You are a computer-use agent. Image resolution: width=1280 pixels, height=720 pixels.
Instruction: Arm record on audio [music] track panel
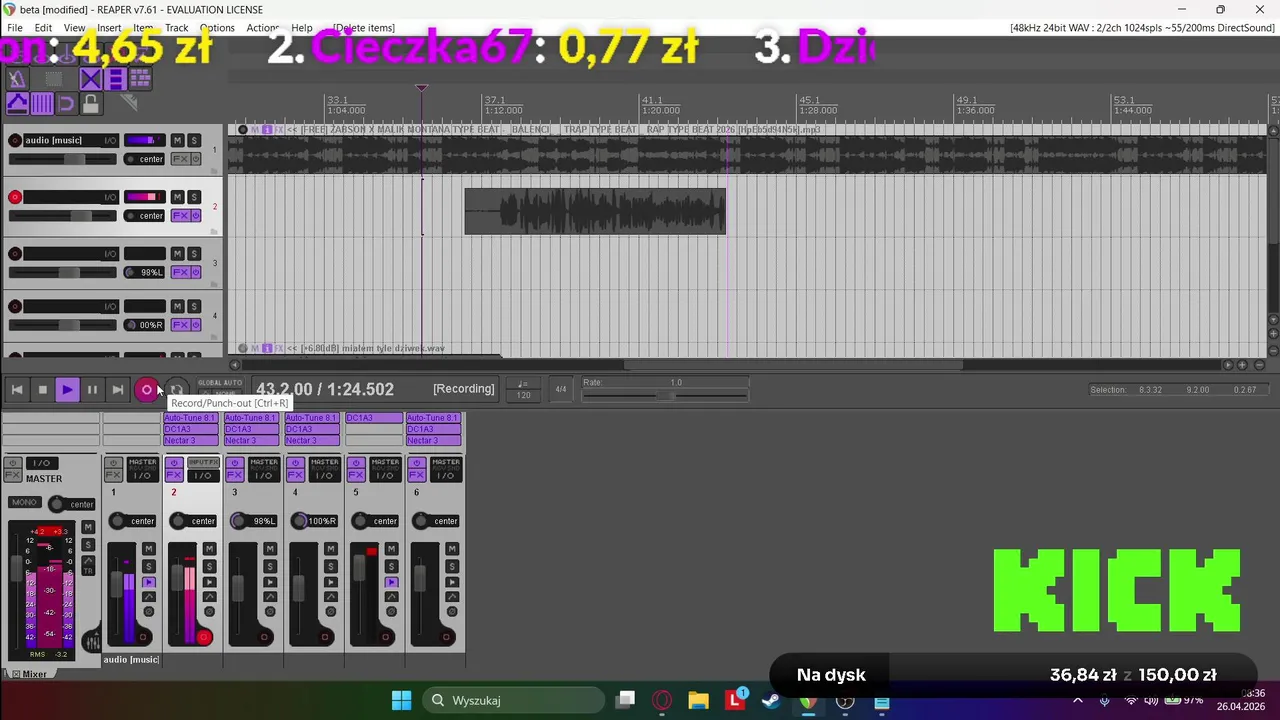coord(15,140)
